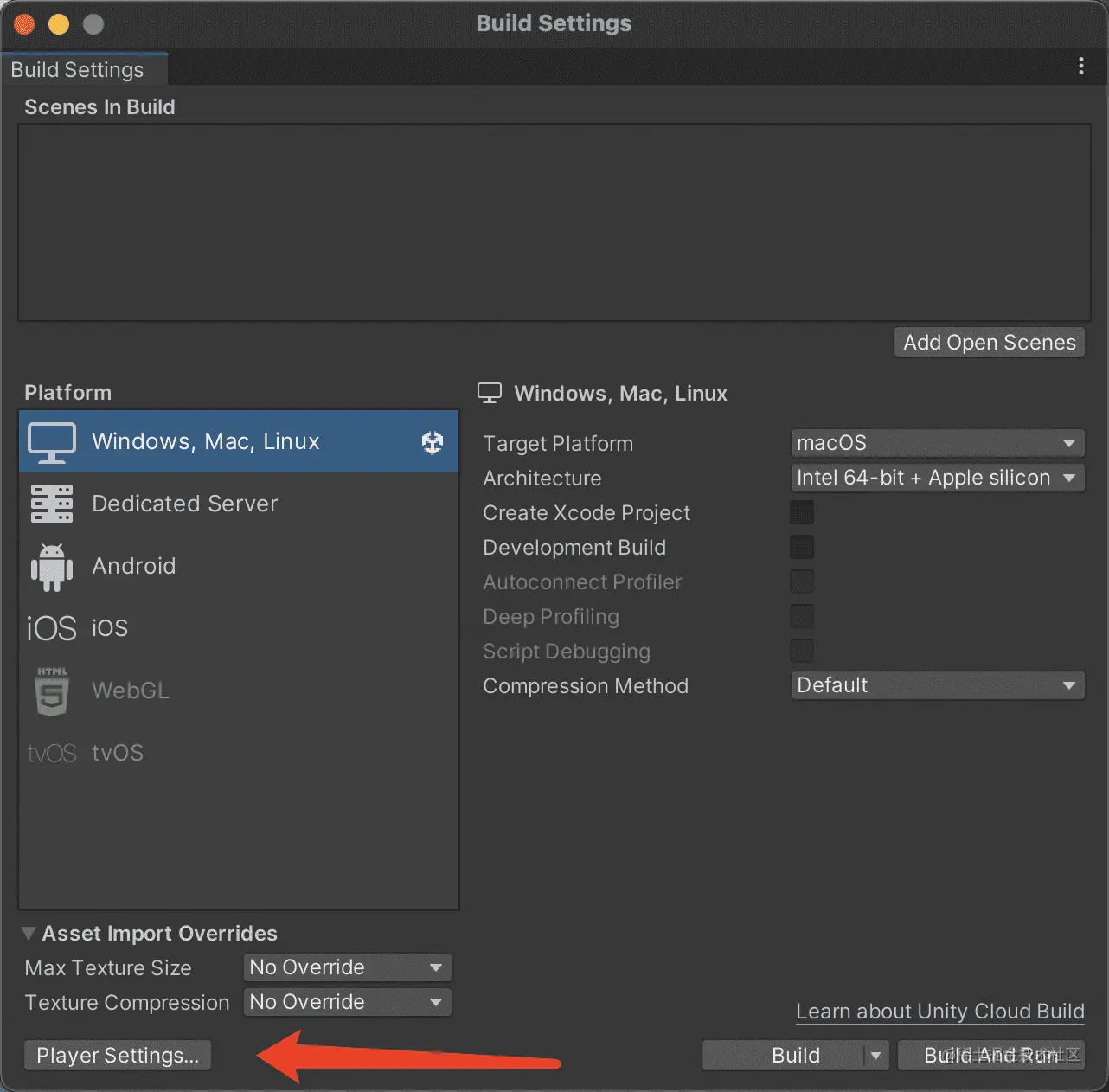The image size is (1109, 1092).
Task: Open the three-dot window options menu
Action: click(1081, 67)
